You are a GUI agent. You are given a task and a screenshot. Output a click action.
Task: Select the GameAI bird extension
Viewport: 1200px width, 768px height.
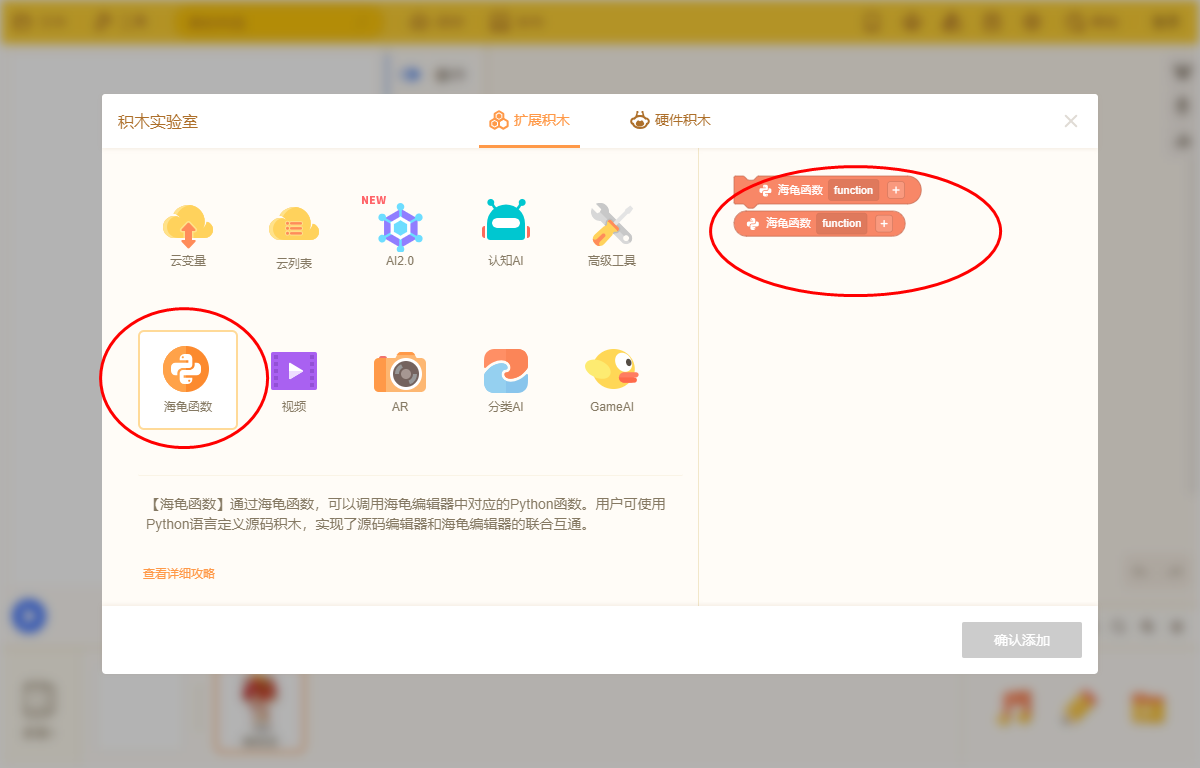(x=612, y=380)
